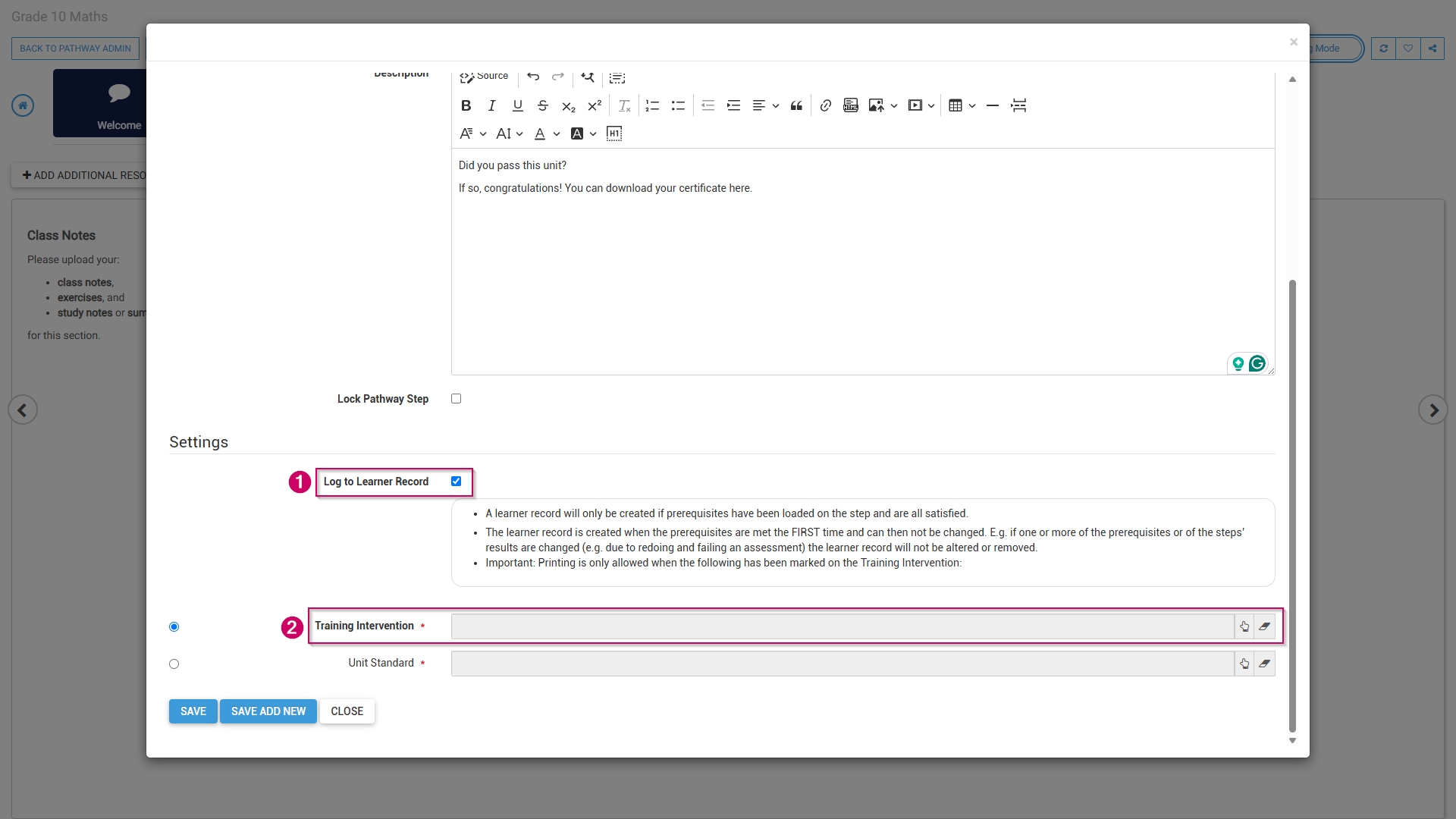The width and height of the screenshot is (1456, 819).
Task: Open the font size dropdown
Action: 510,133
